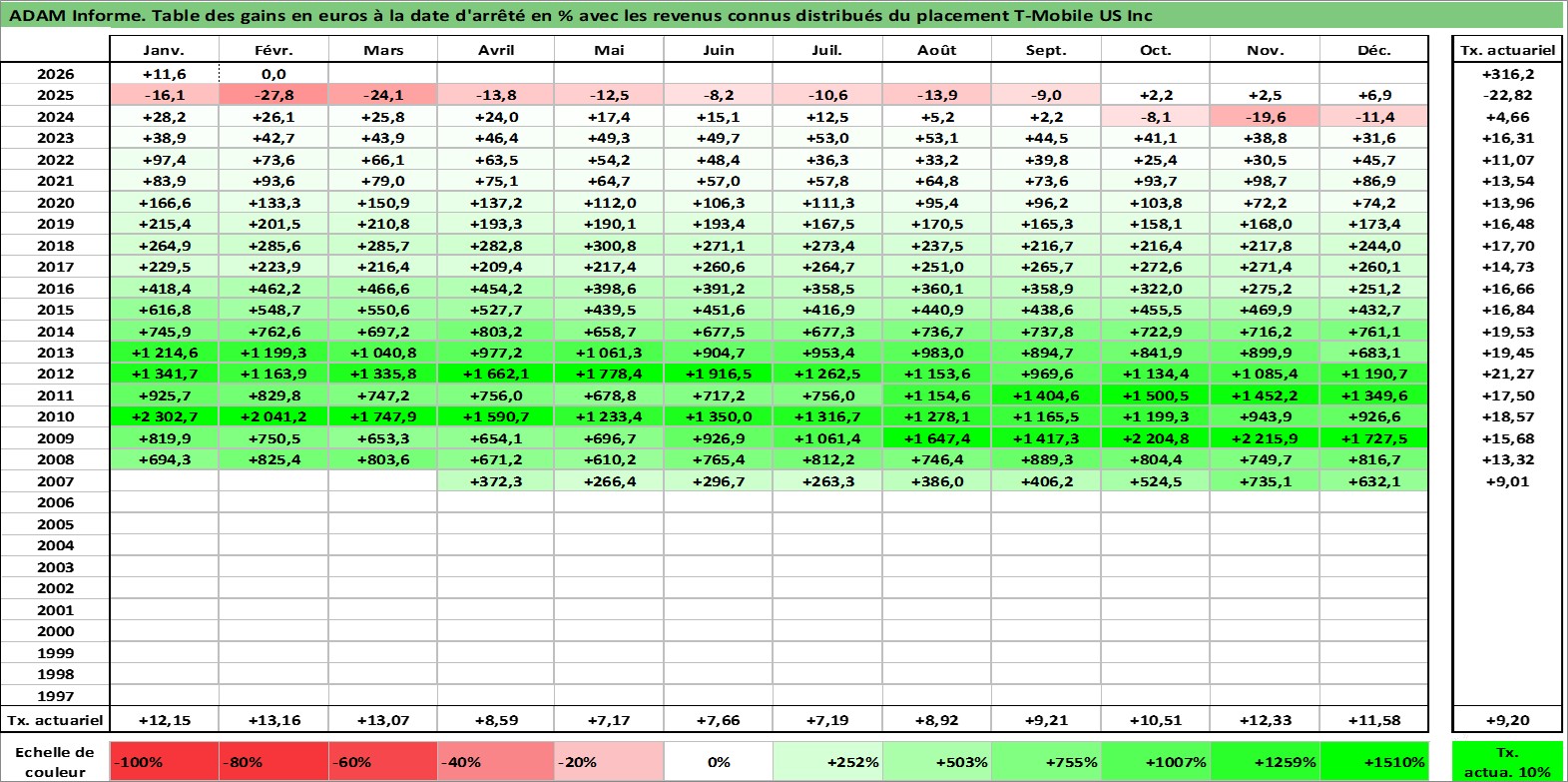Select the cell showing +97,4
This screenshot has height=782, width=1568.
point(164,160)
